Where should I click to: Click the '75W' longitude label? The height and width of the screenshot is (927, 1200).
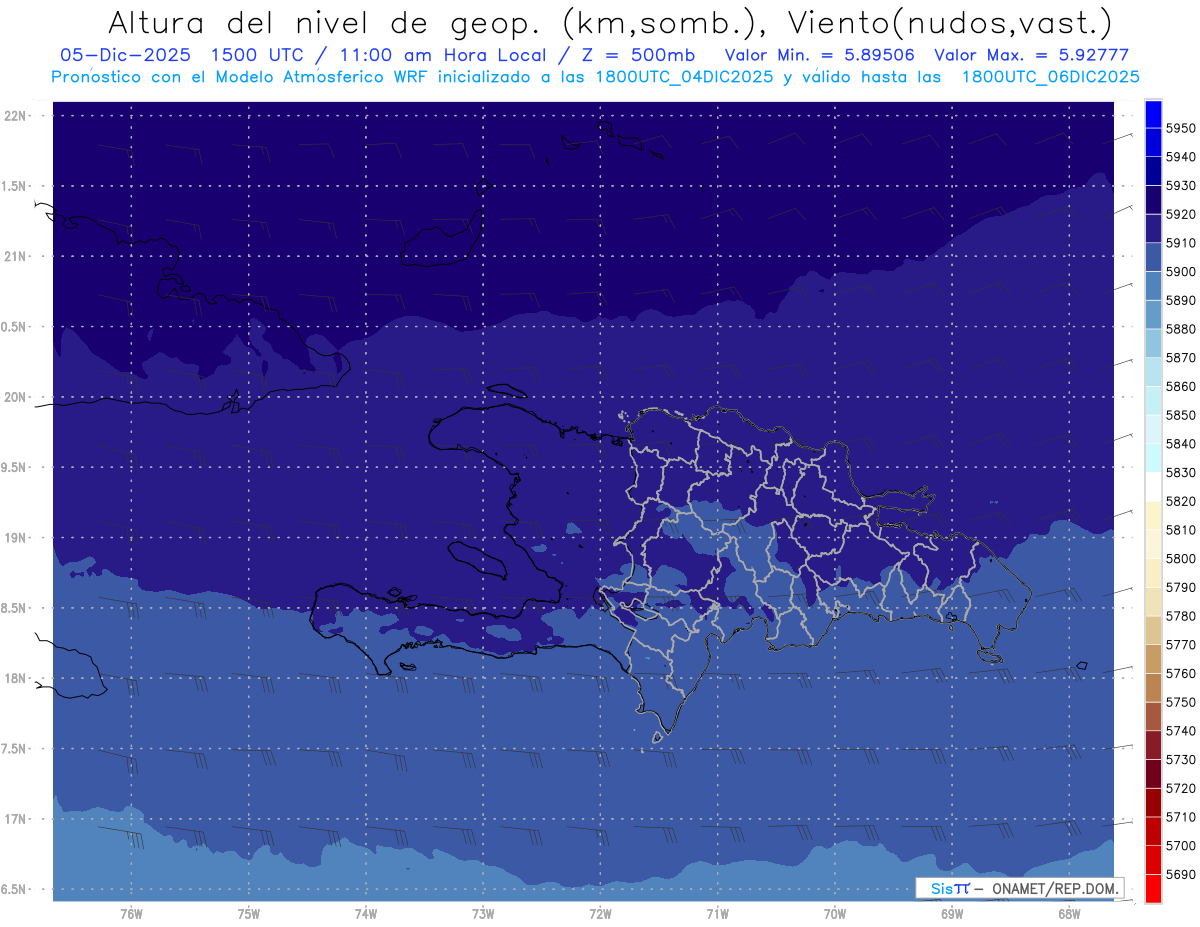point(249,914)
